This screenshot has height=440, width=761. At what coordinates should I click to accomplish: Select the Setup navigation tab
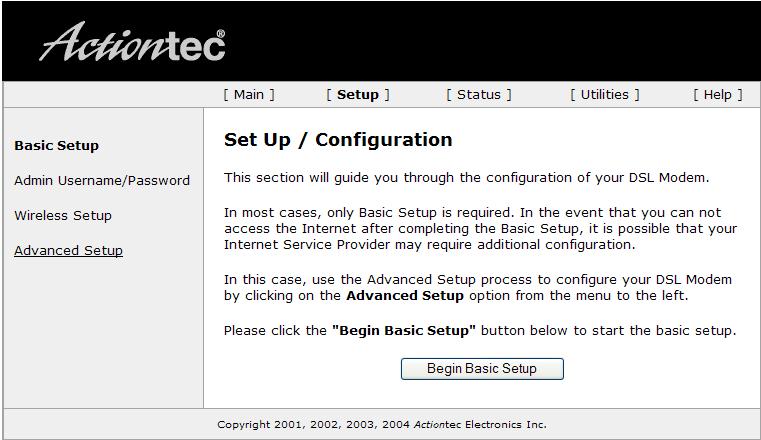358,95
